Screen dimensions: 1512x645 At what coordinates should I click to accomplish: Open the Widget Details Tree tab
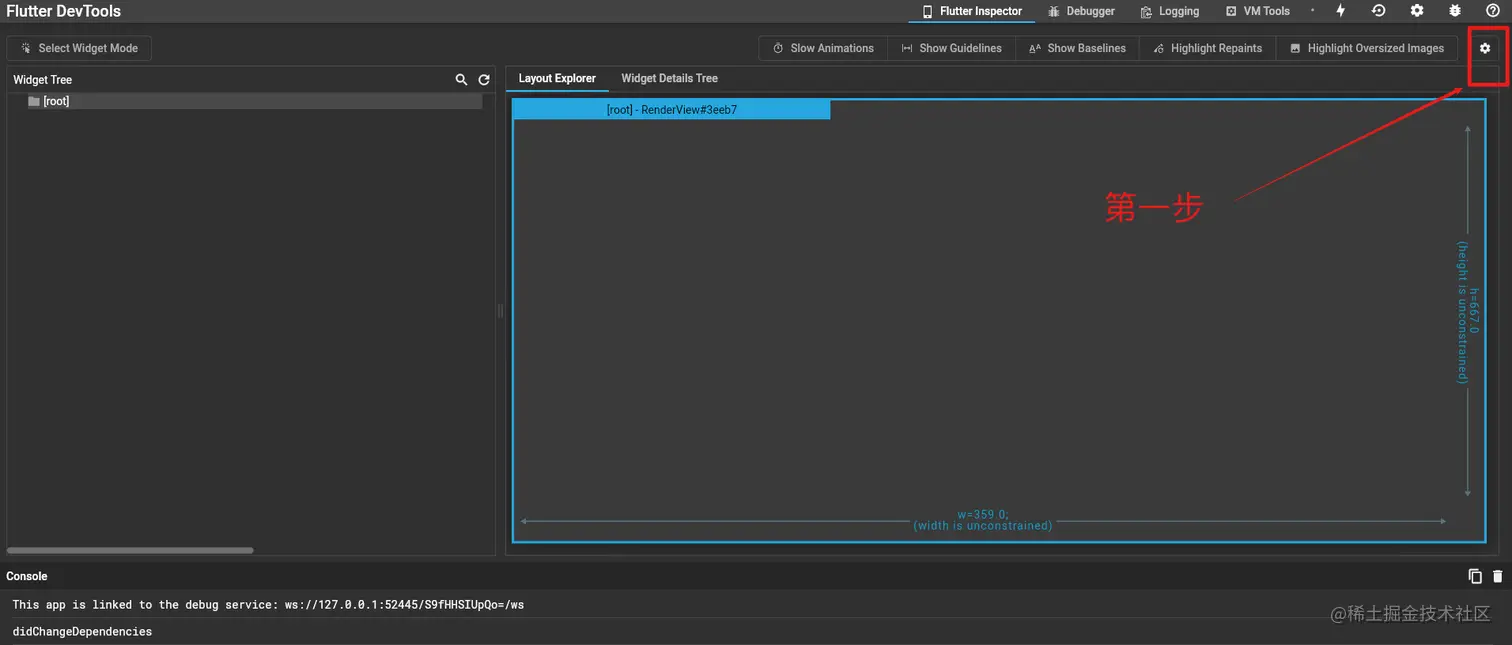669,79
